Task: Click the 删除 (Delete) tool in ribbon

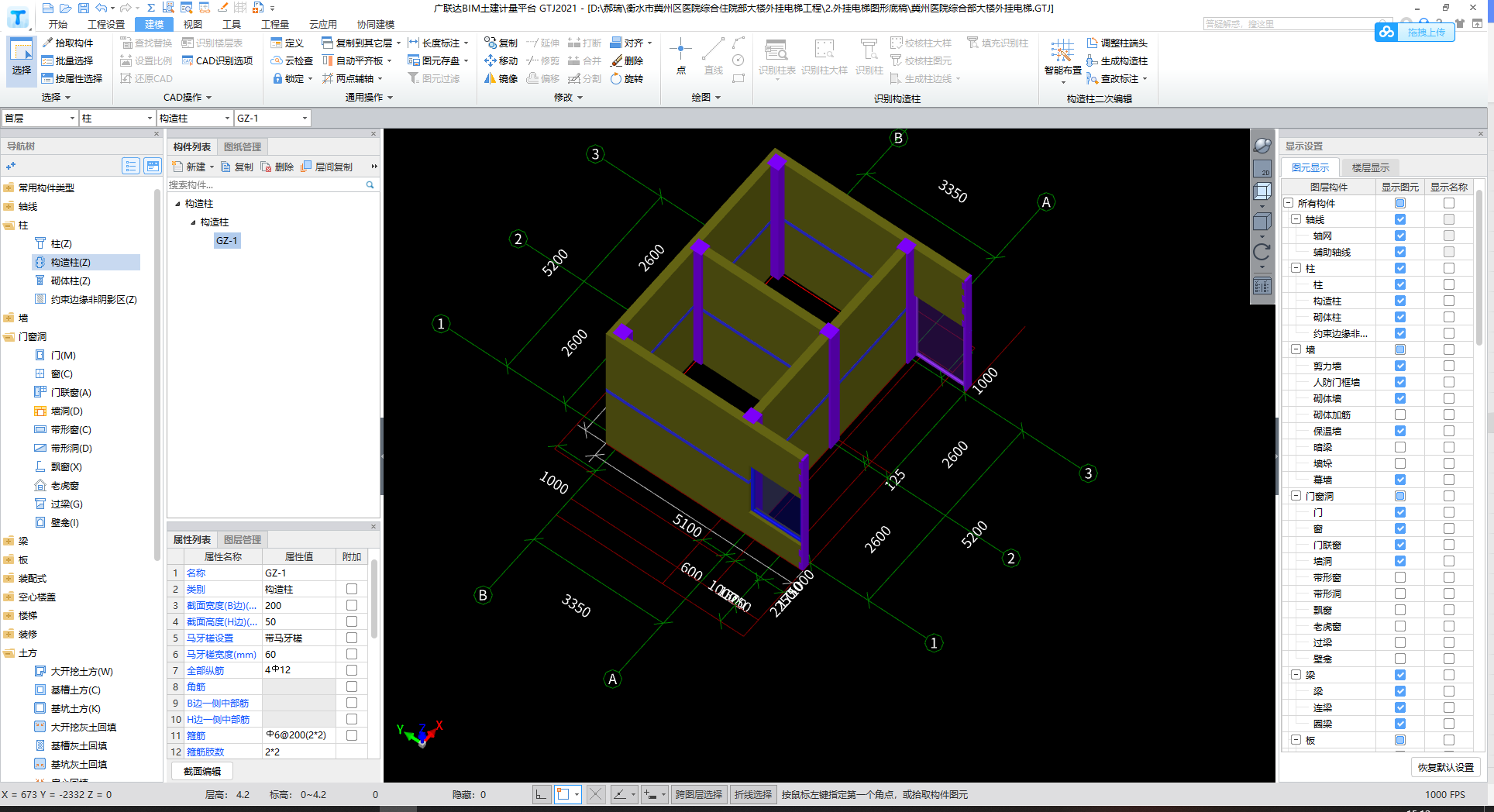Action: click(627, 60)
